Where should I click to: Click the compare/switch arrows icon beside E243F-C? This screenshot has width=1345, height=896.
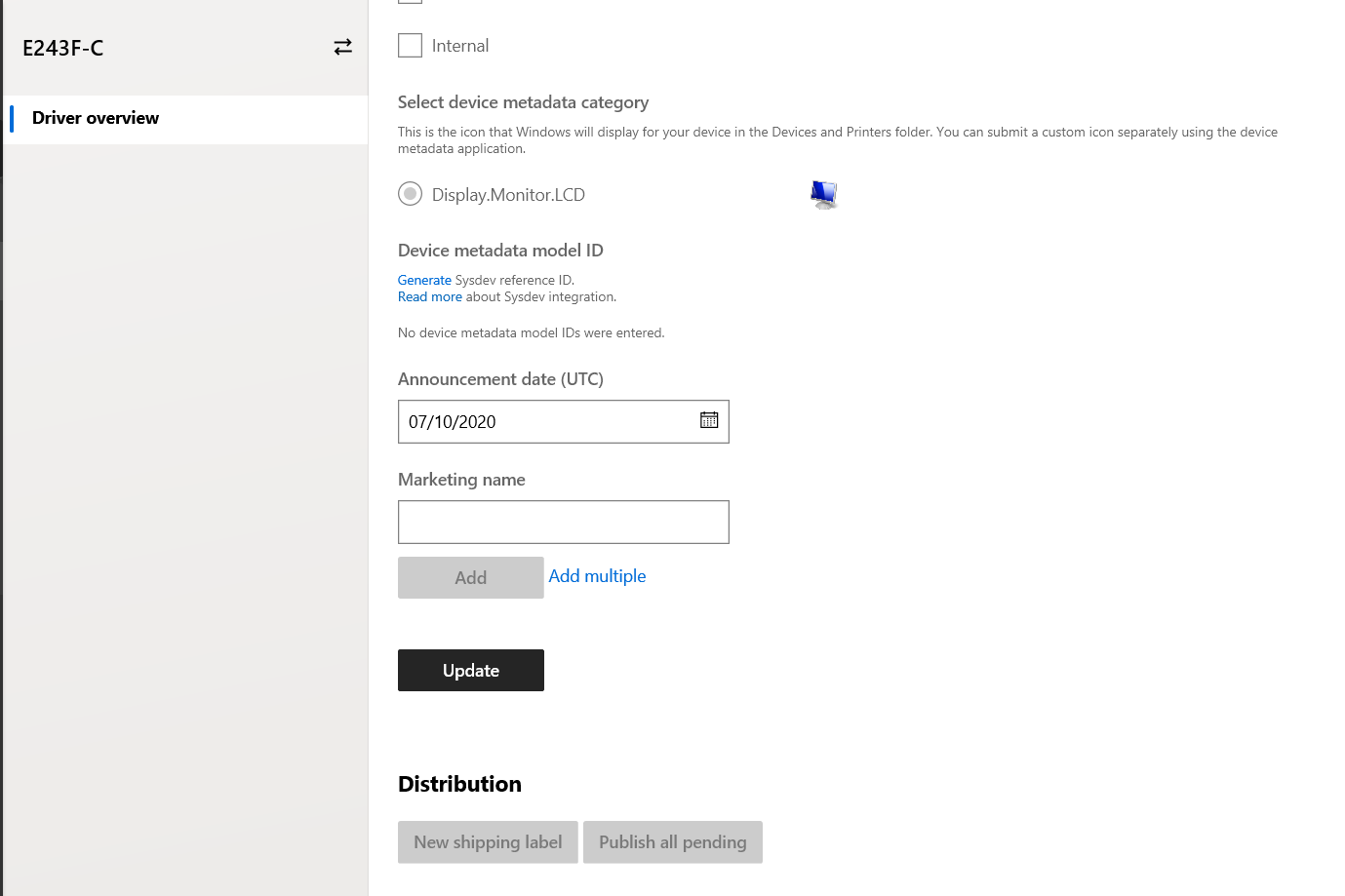click(x=342, y=46)
